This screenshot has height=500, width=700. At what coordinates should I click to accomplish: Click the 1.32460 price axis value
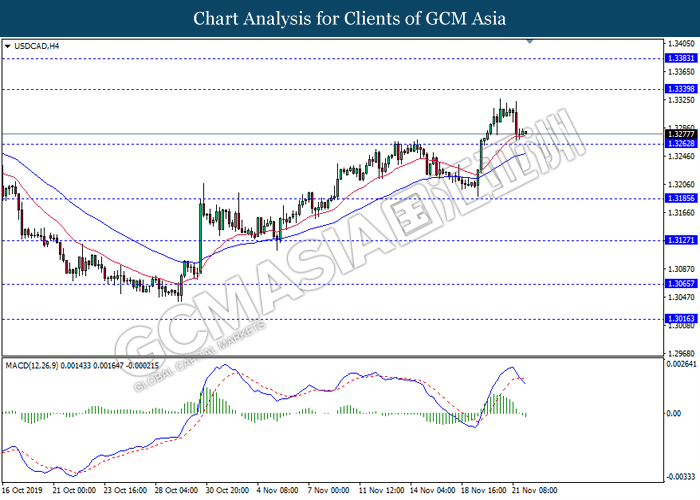(681, 156)
